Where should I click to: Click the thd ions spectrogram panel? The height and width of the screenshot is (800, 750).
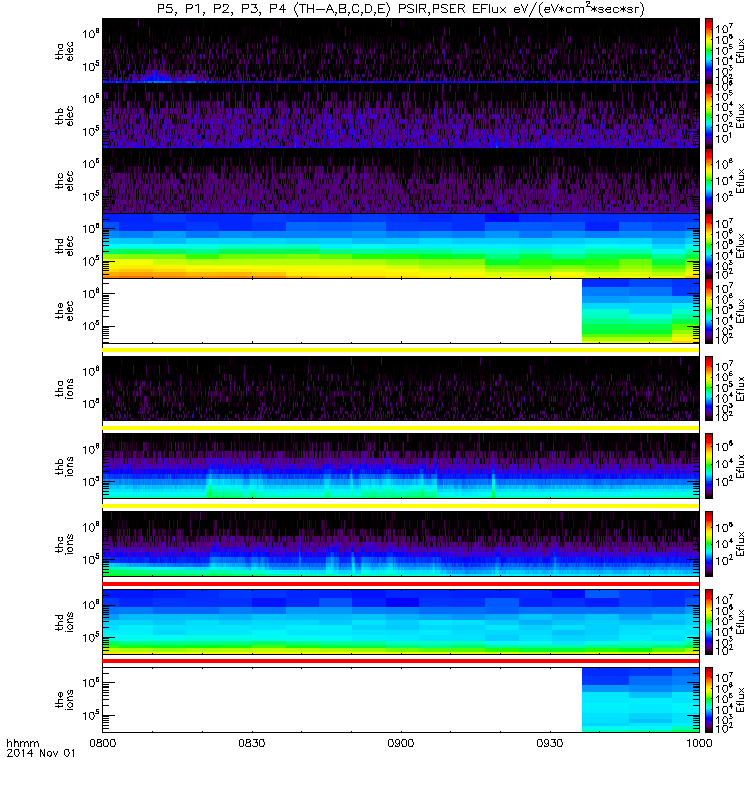tap(401, 622)
